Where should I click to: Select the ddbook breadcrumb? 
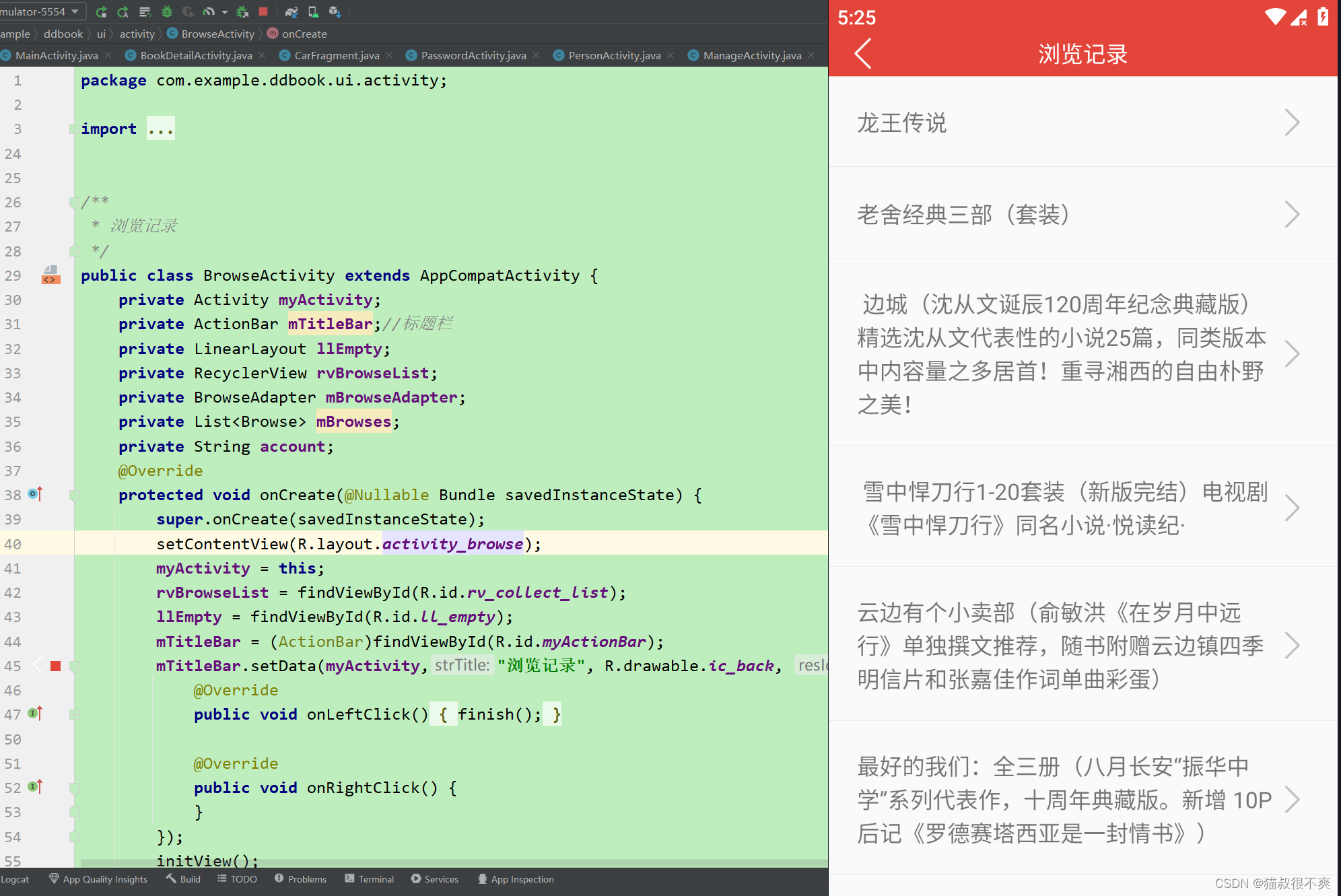pyautogui.click(x=63, y=34)
